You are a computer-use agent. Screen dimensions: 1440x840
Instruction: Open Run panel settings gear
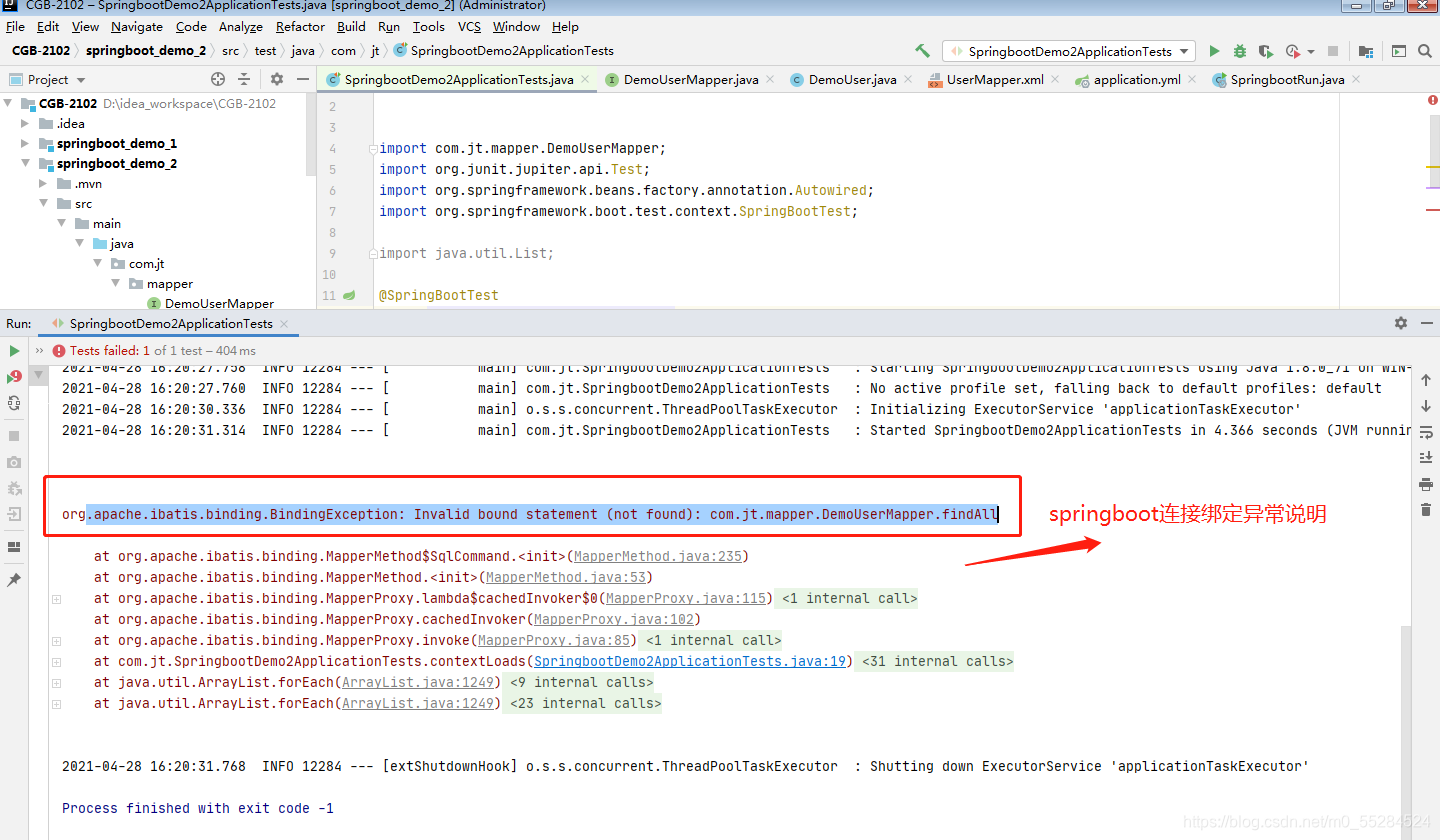coord(1401,323)
